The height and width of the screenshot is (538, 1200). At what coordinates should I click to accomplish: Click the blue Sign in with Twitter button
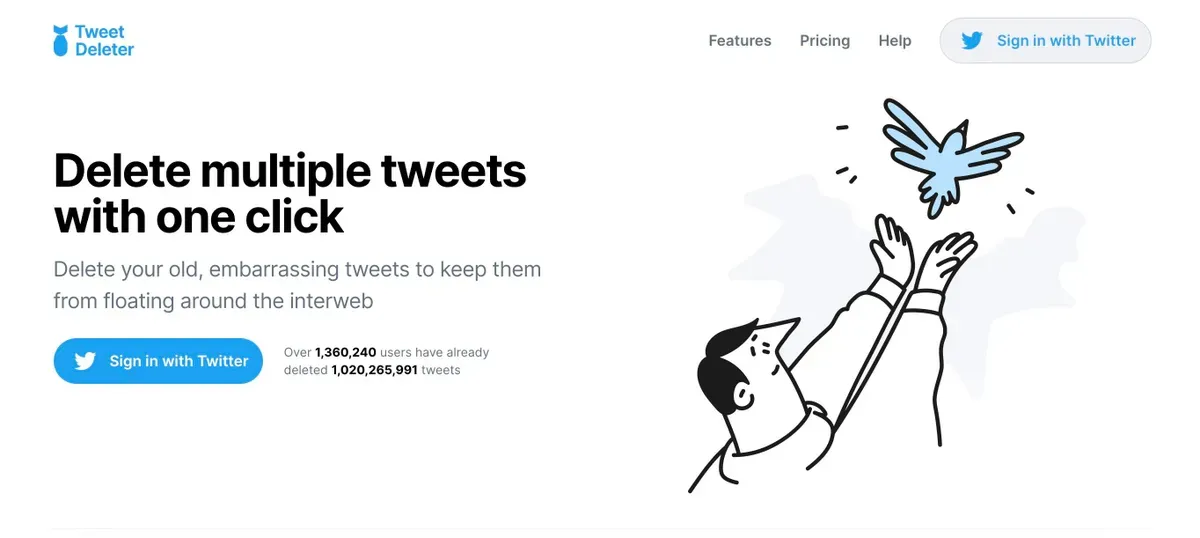158,361
